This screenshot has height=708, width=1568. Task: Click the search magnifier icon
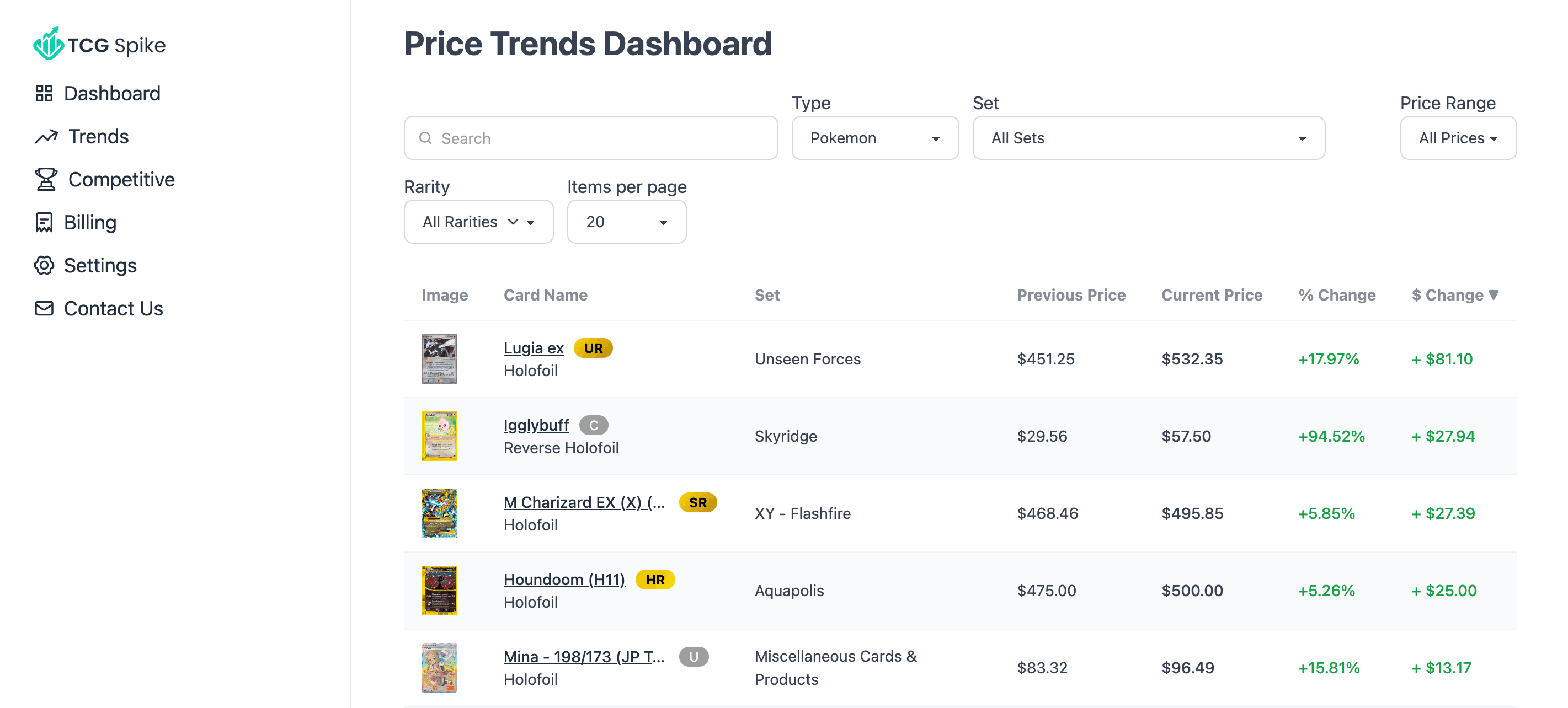(425, 138)
